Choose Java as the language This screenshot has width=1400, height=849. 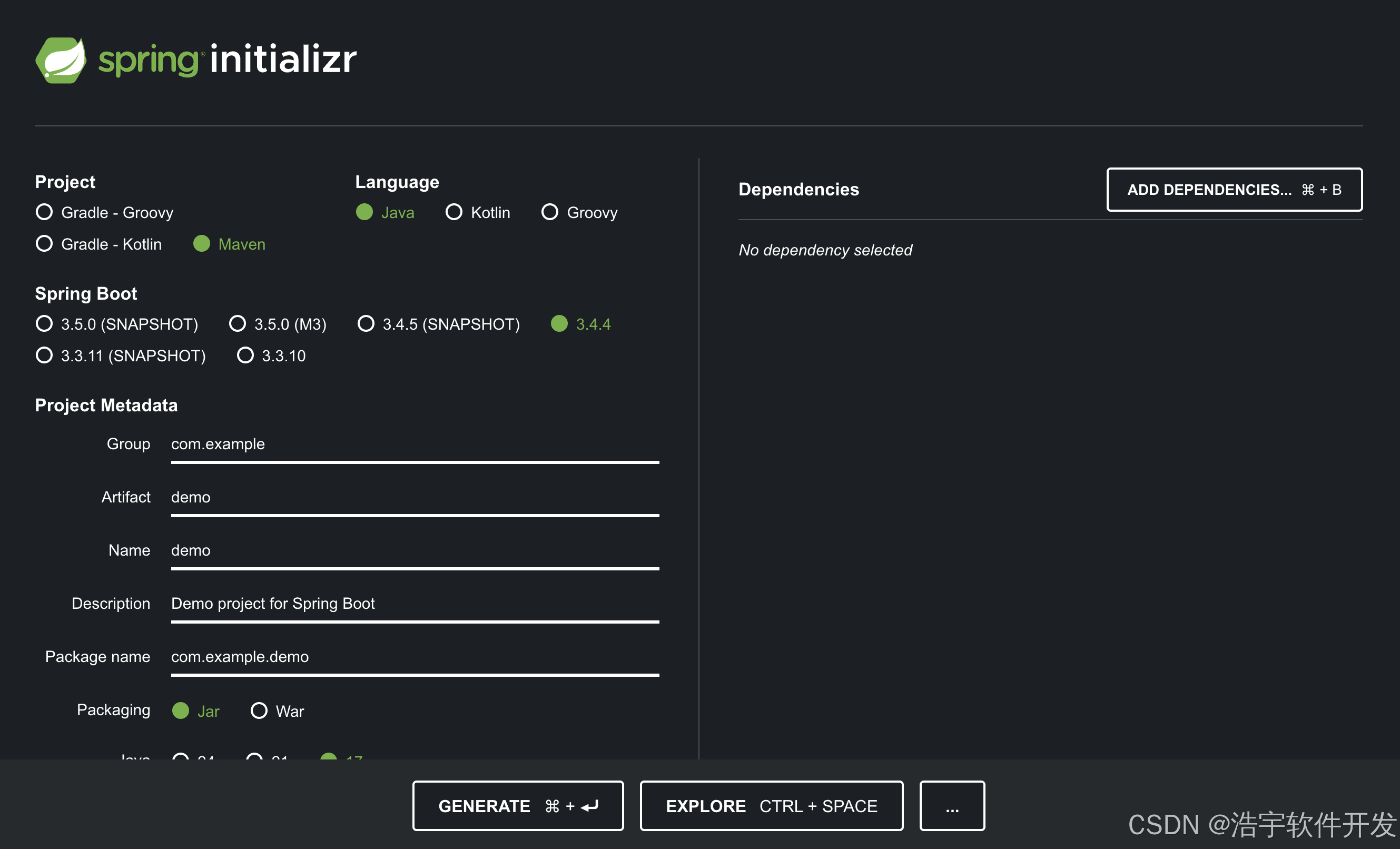364,212
